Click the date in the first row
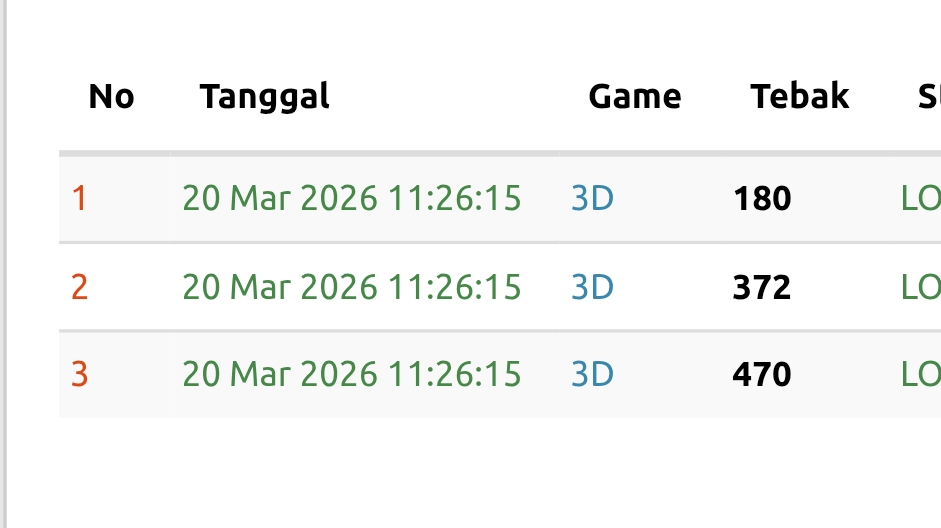Screen dimensions: 941x528 [351, 199]
